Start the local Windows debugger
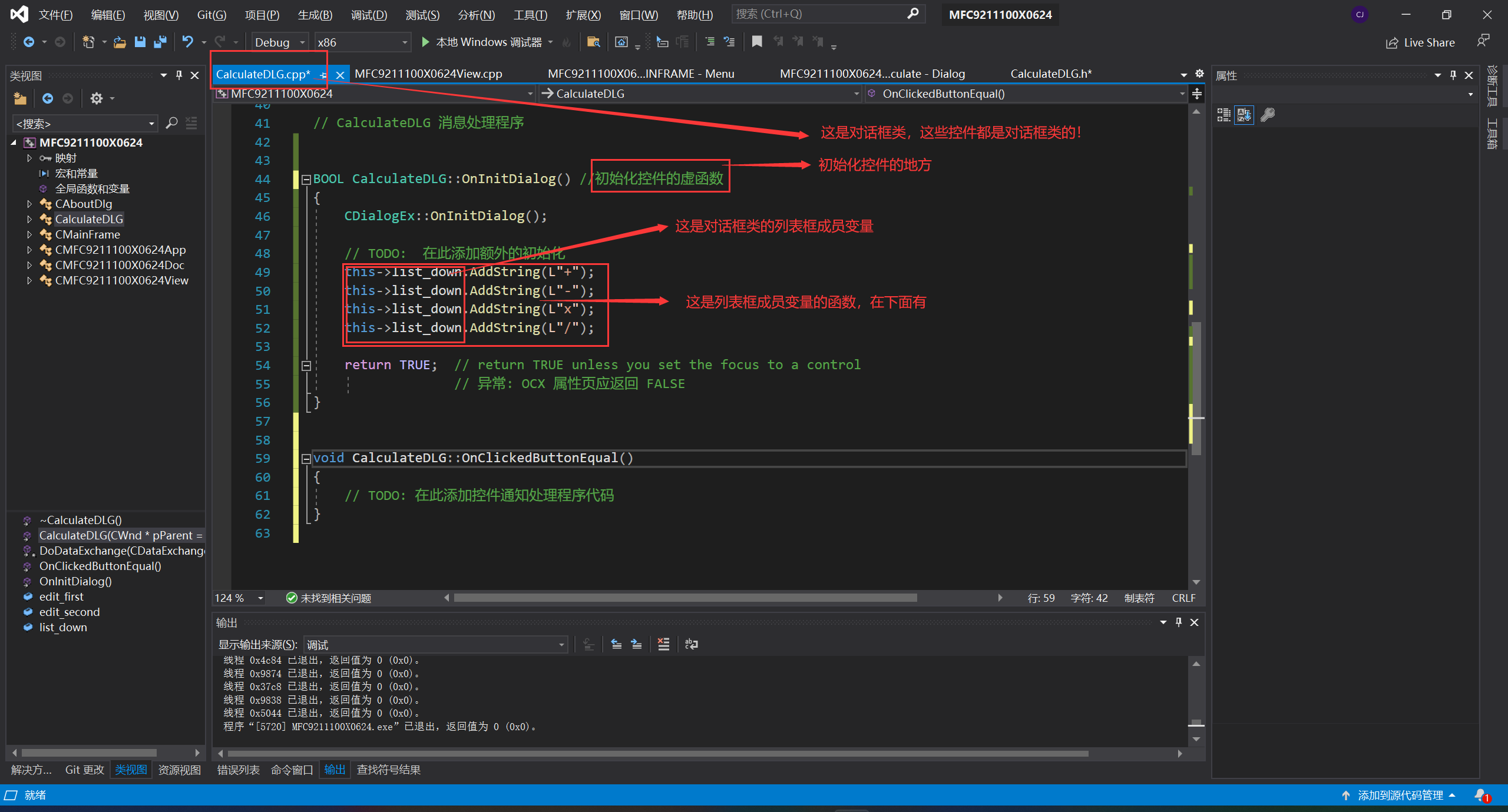Screen dimensions: 1508x812 point(425,42)
